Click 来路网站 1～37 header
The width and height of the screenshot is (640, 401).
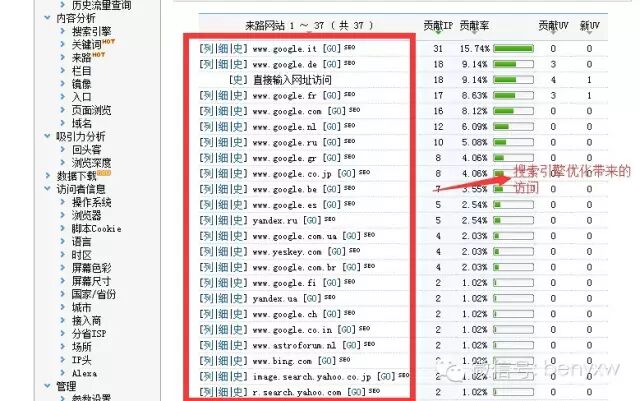click(309, 25)
